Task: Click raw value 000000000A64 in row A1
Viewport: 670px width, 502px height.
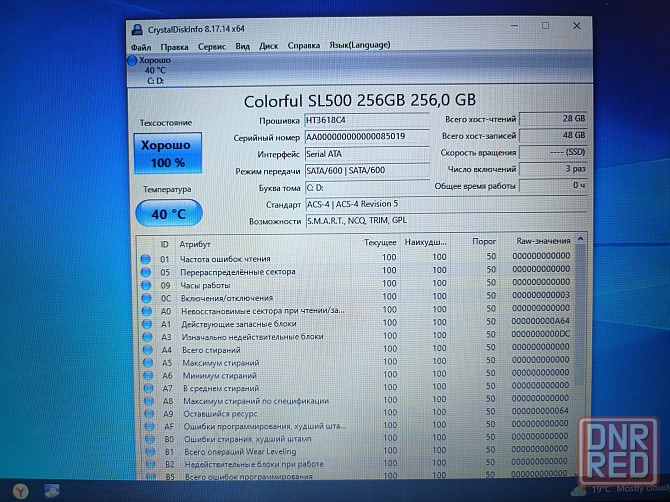Action: point(541,321)
